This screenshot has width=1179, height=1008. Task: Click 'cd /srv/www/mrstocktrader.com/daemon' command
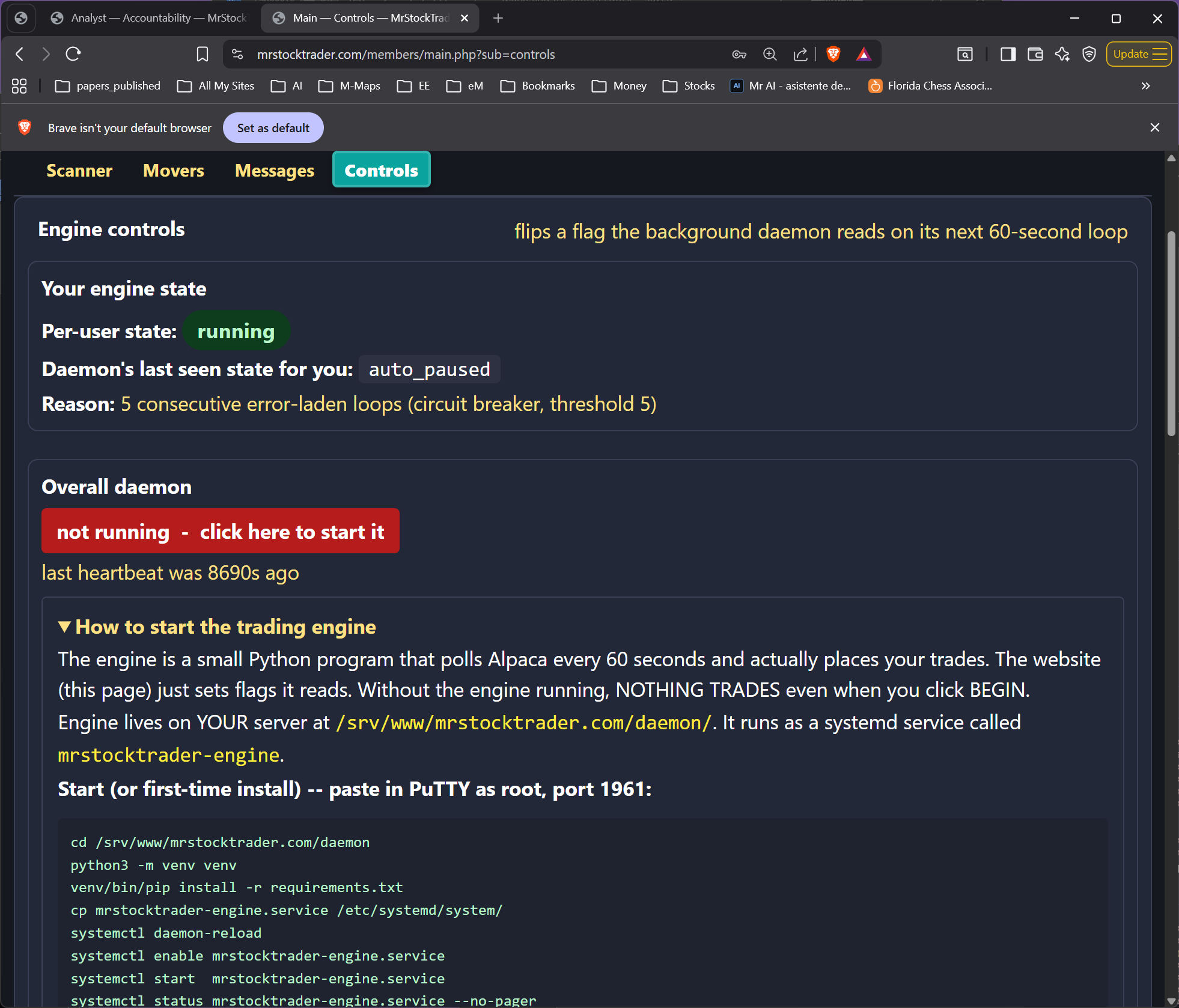point(220,842)
